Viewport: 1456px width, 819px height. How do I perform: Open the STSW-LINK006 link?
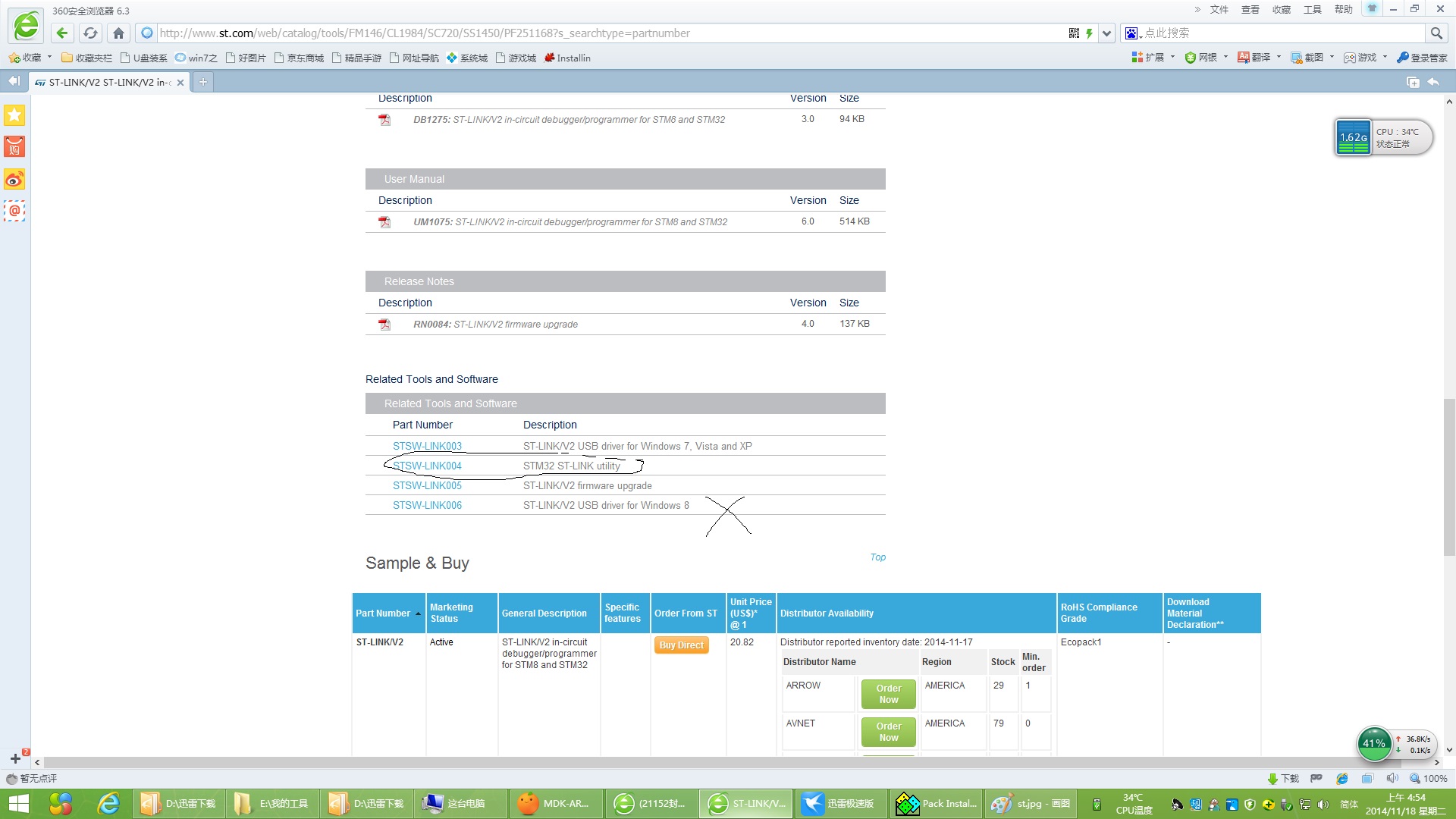click(427, 505)
